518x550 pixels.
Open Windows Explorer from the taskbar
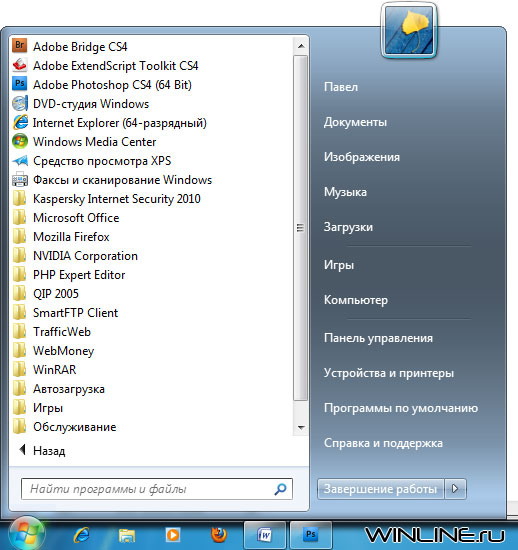[127, 535]
